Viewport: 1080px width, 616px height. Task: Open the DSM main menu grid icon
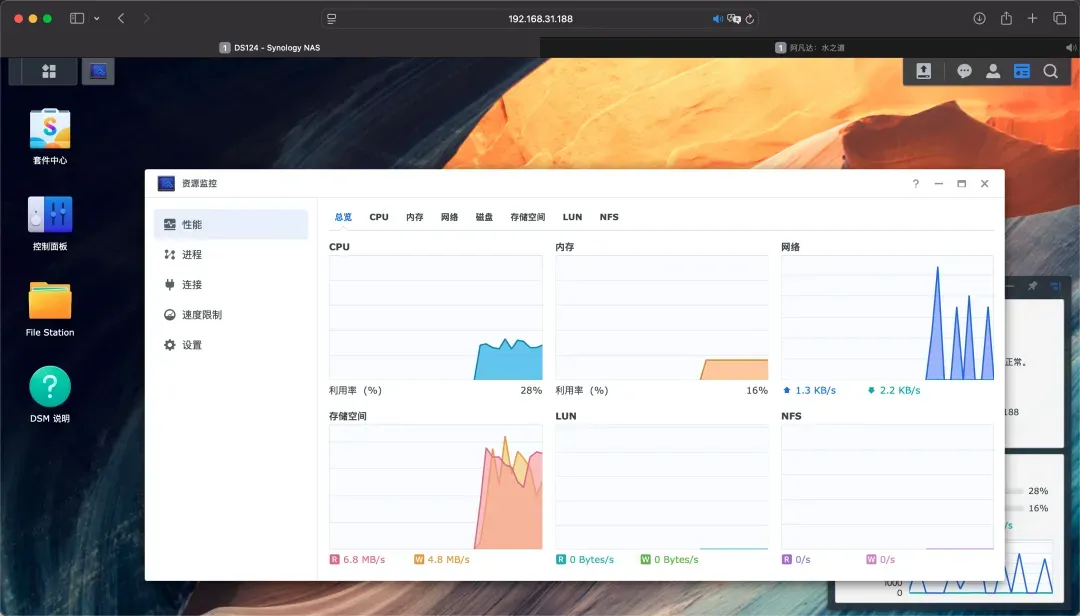49,72
